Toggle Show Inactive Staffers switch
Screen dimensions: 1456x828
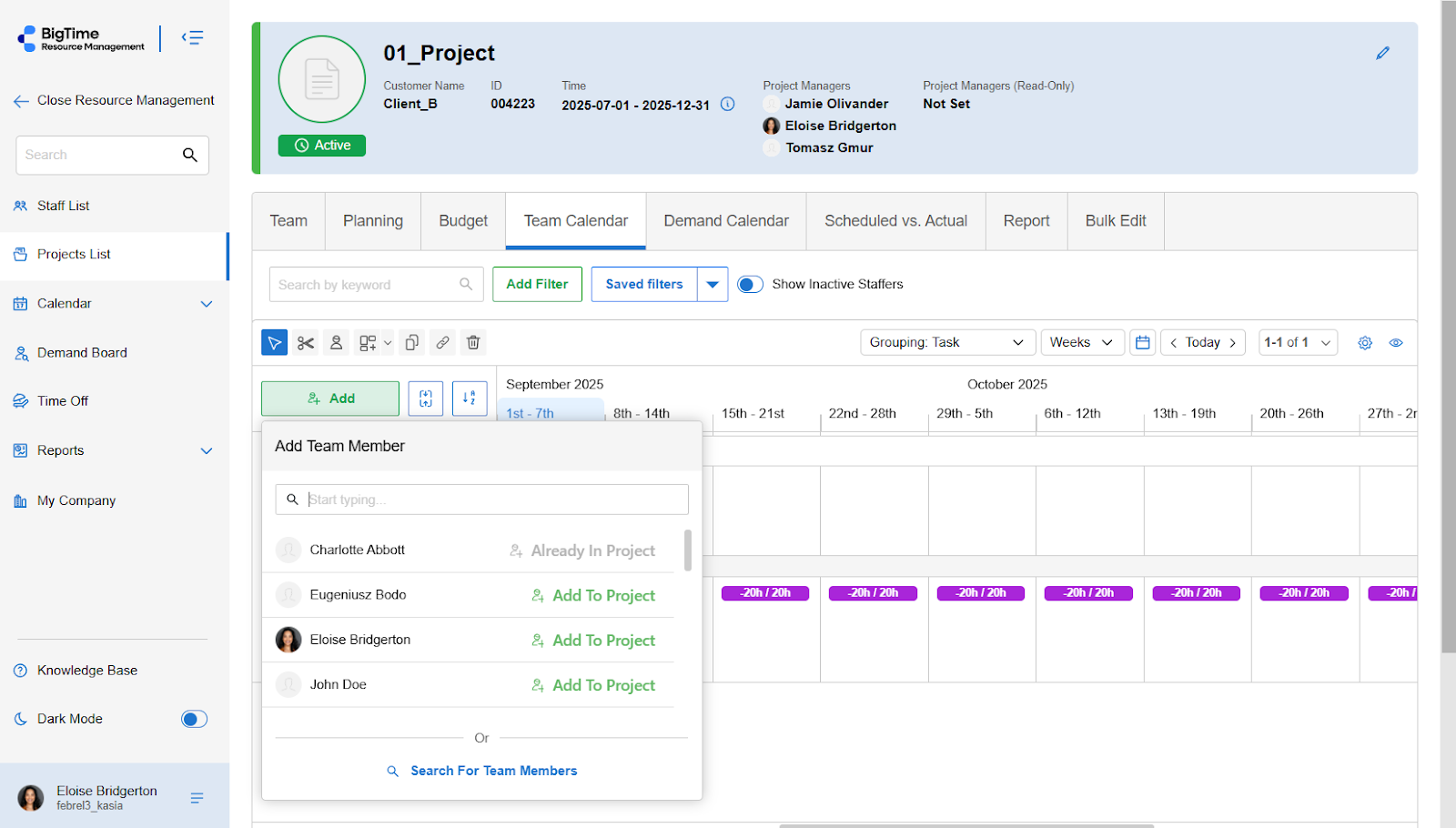point(750,285)
